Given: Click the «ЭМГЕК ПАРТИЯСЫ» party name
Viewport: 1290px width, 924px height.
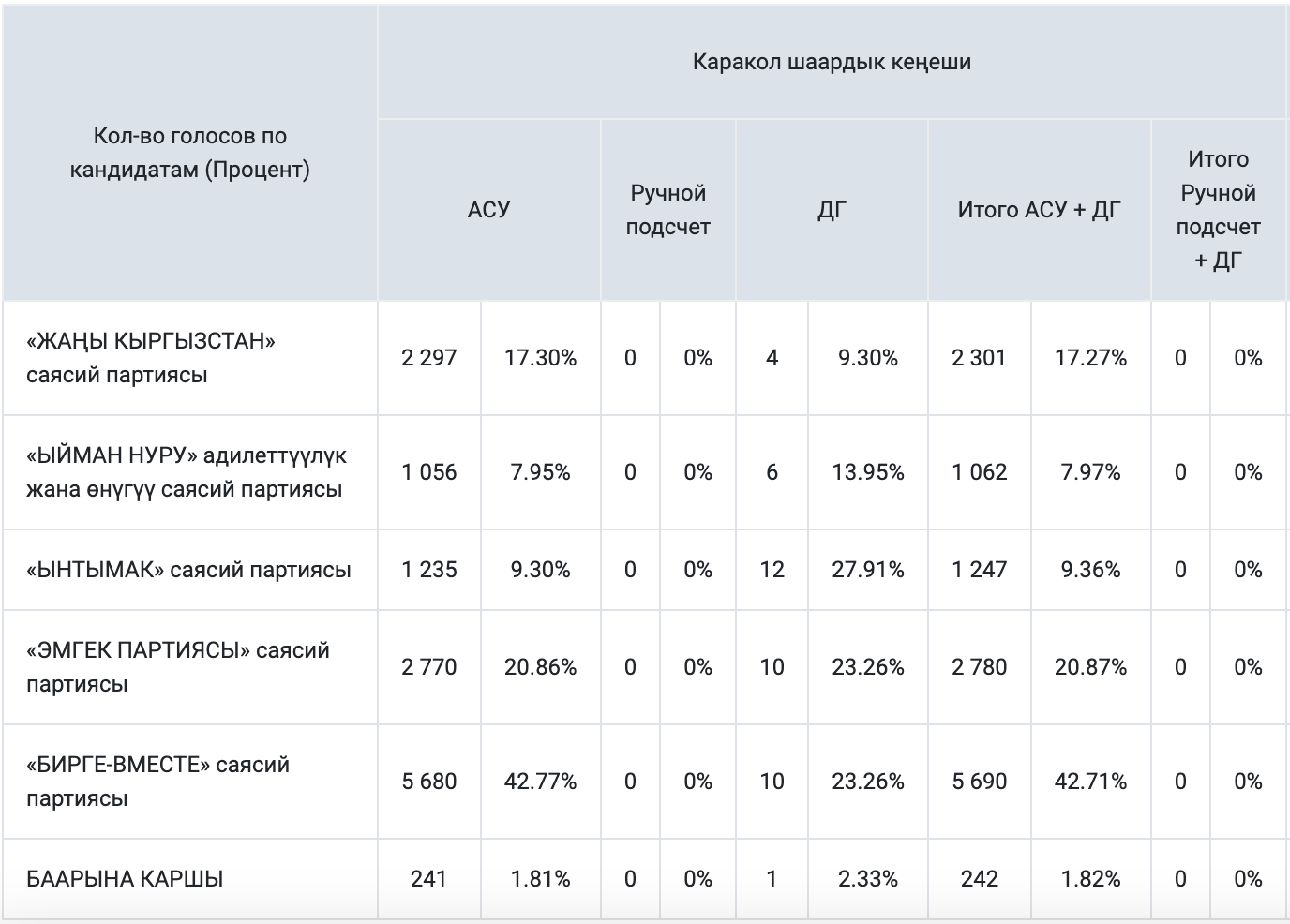Looking at the screenshot, I should point(177,667).
